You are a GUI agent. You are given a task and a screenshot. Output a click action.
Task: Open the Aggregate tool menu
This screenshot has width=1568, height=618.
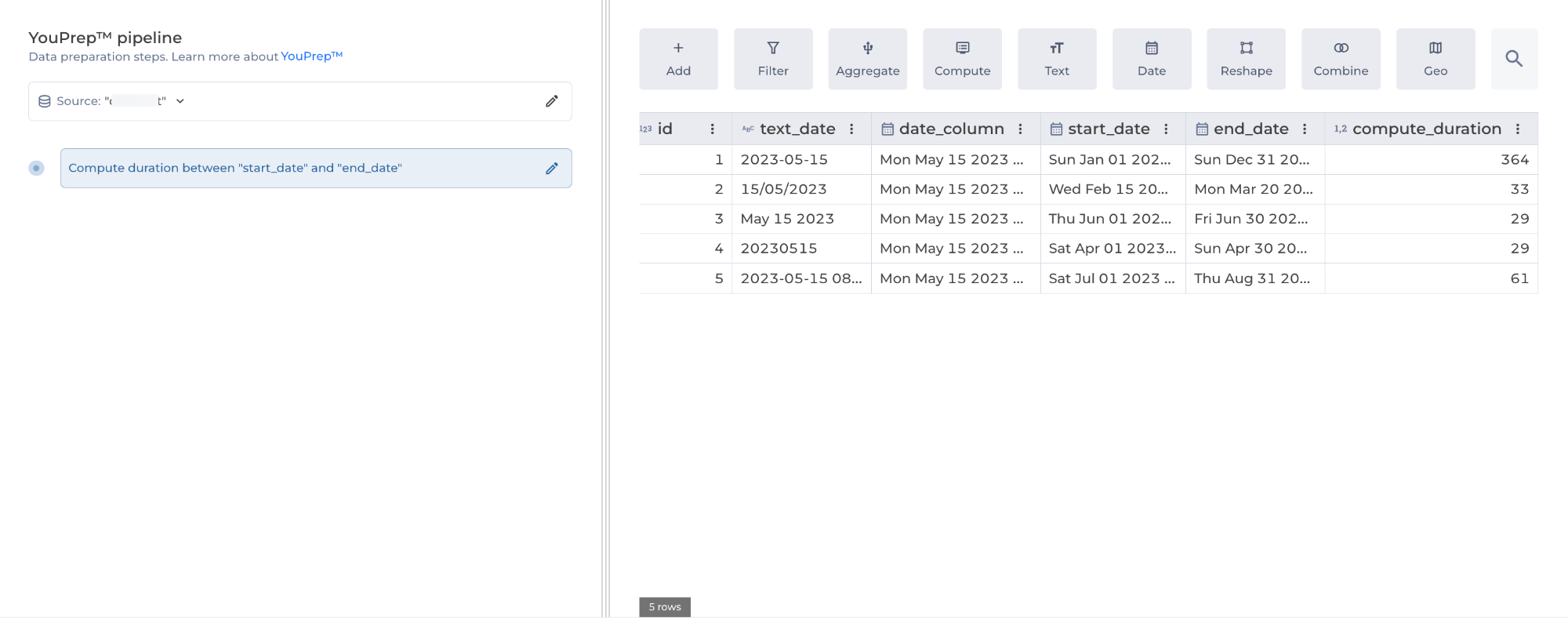867,59
